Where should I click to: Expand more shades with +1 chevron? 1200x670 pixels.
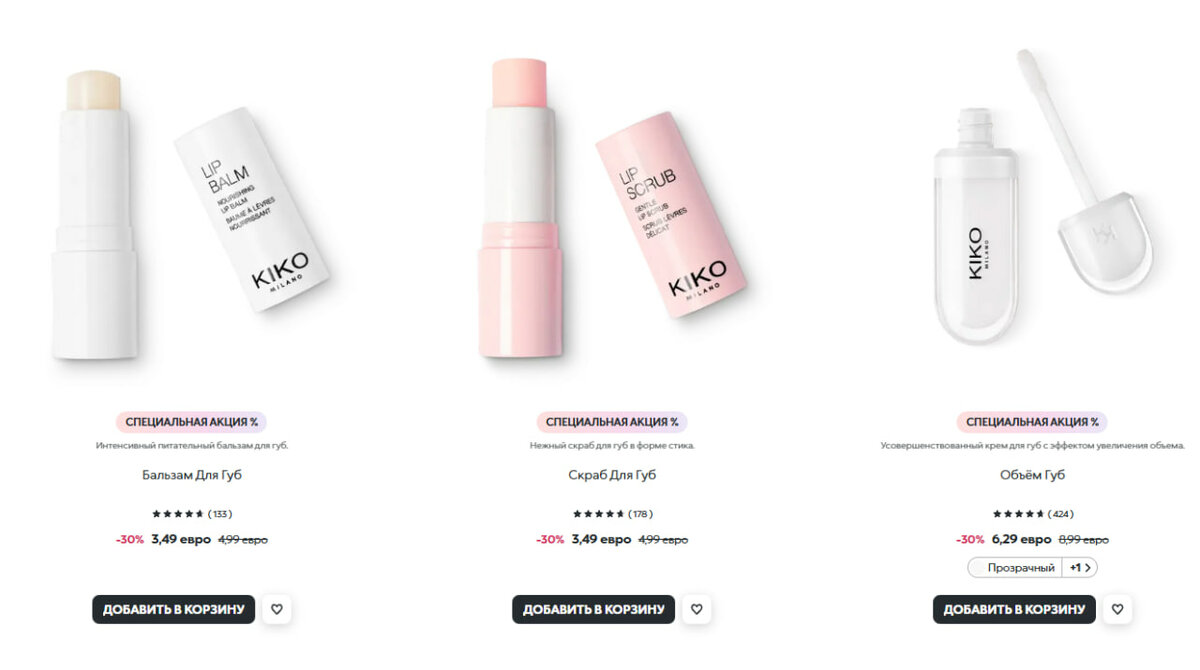pyautogui.click(x=1081, y=567)
